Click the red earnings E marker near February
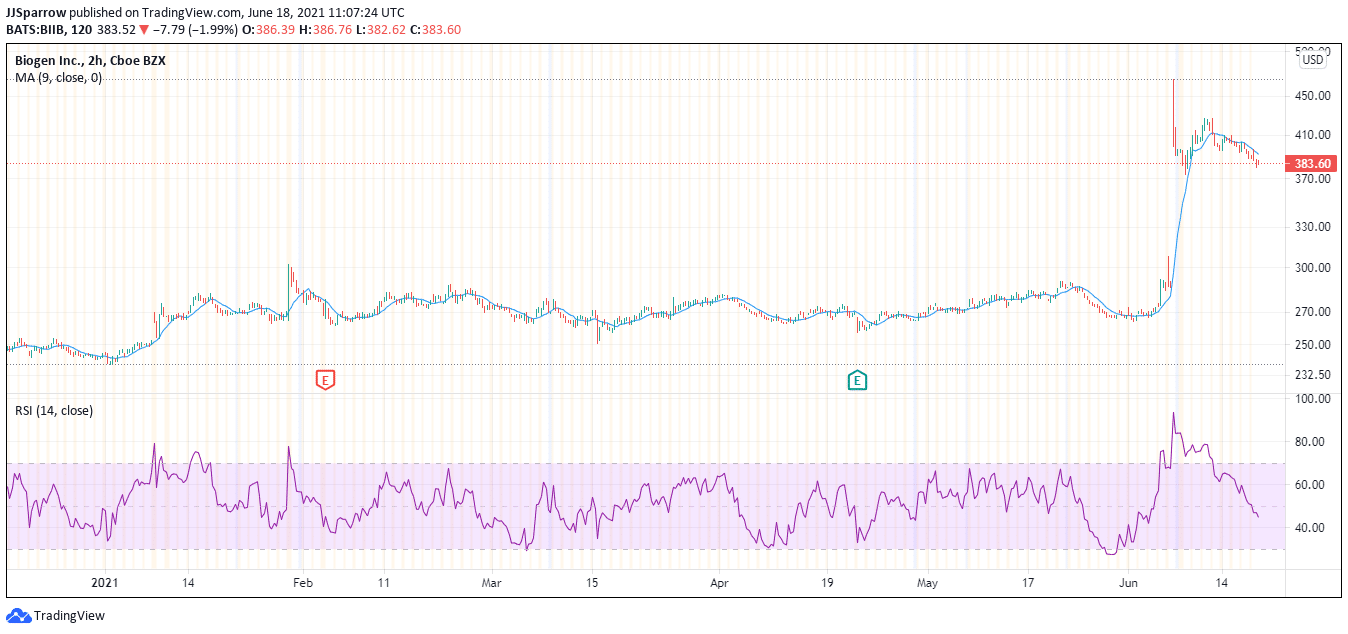The image size is (1348, 634). [325, 380]
